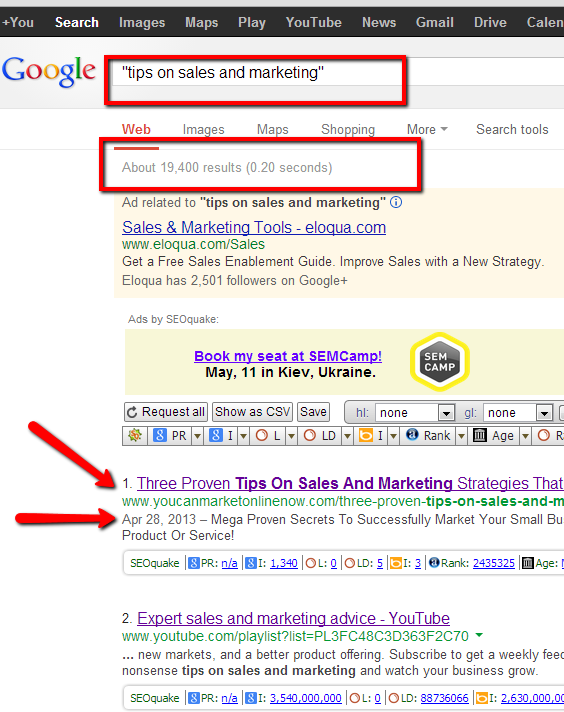Open Images in black top bar
The image size is (564, 712).
point(142,23)
